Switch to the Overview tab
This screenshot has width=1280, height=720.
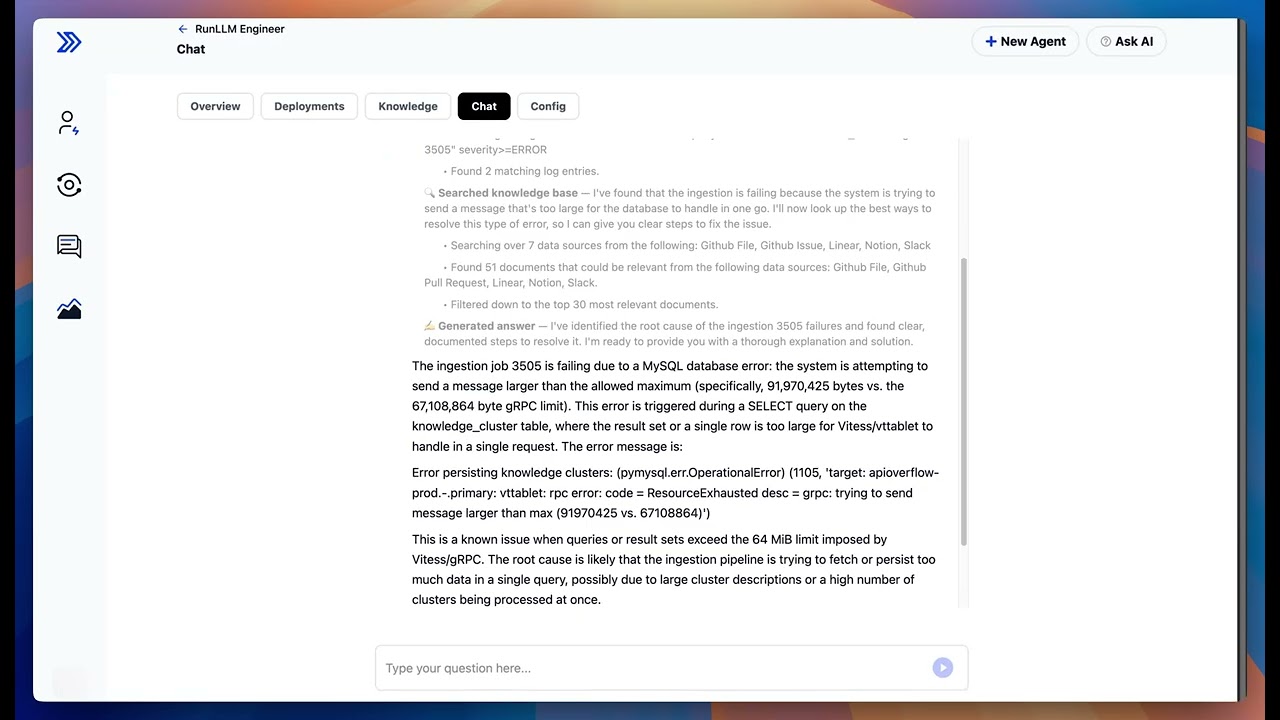[x=215, y=106]
